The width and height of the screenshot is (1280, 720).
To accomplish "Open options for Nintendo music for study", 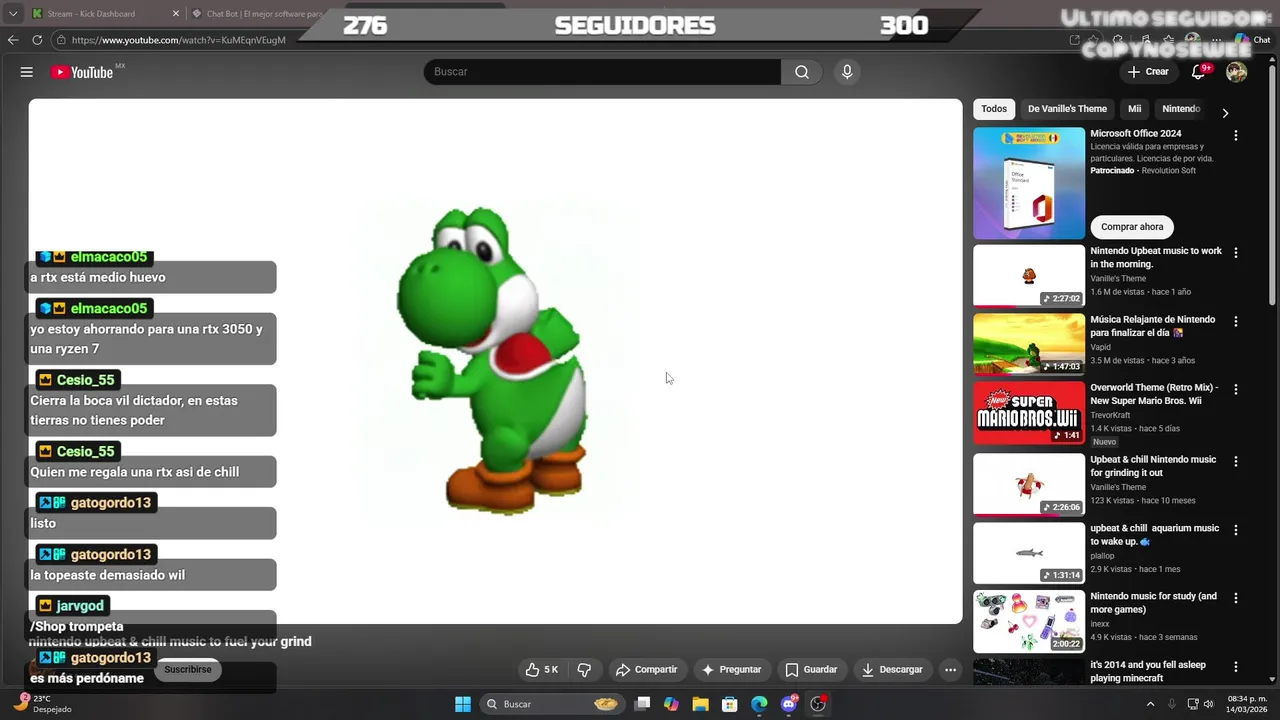I will [x=1236, y=598].
